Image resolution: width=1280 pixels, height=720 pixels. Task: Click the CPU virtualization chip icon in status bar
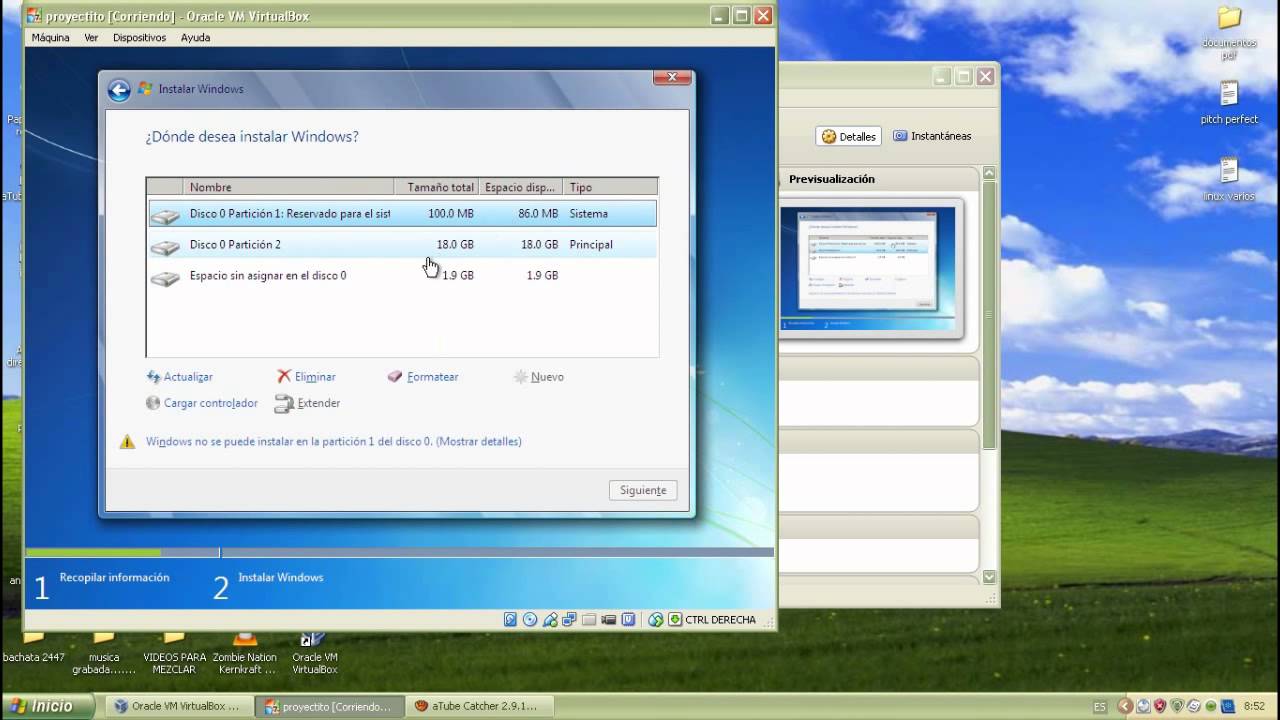(x=628, y=619)
